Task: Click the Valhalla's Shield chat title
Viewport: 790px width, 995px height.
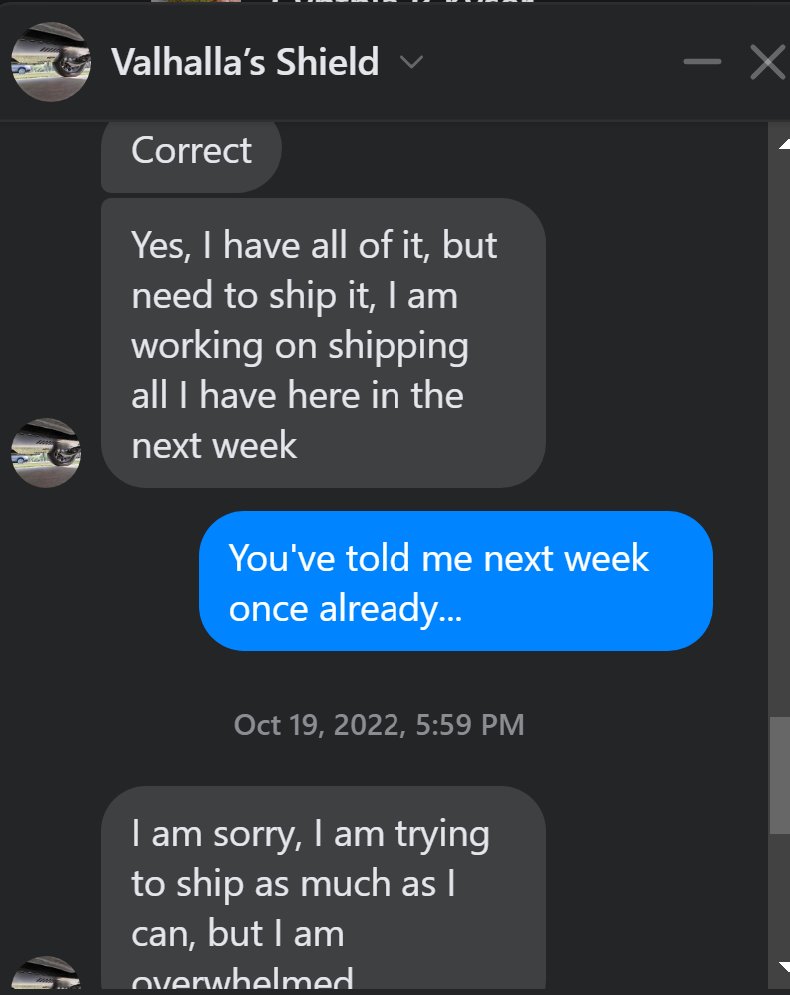Action: click(246, 62)
